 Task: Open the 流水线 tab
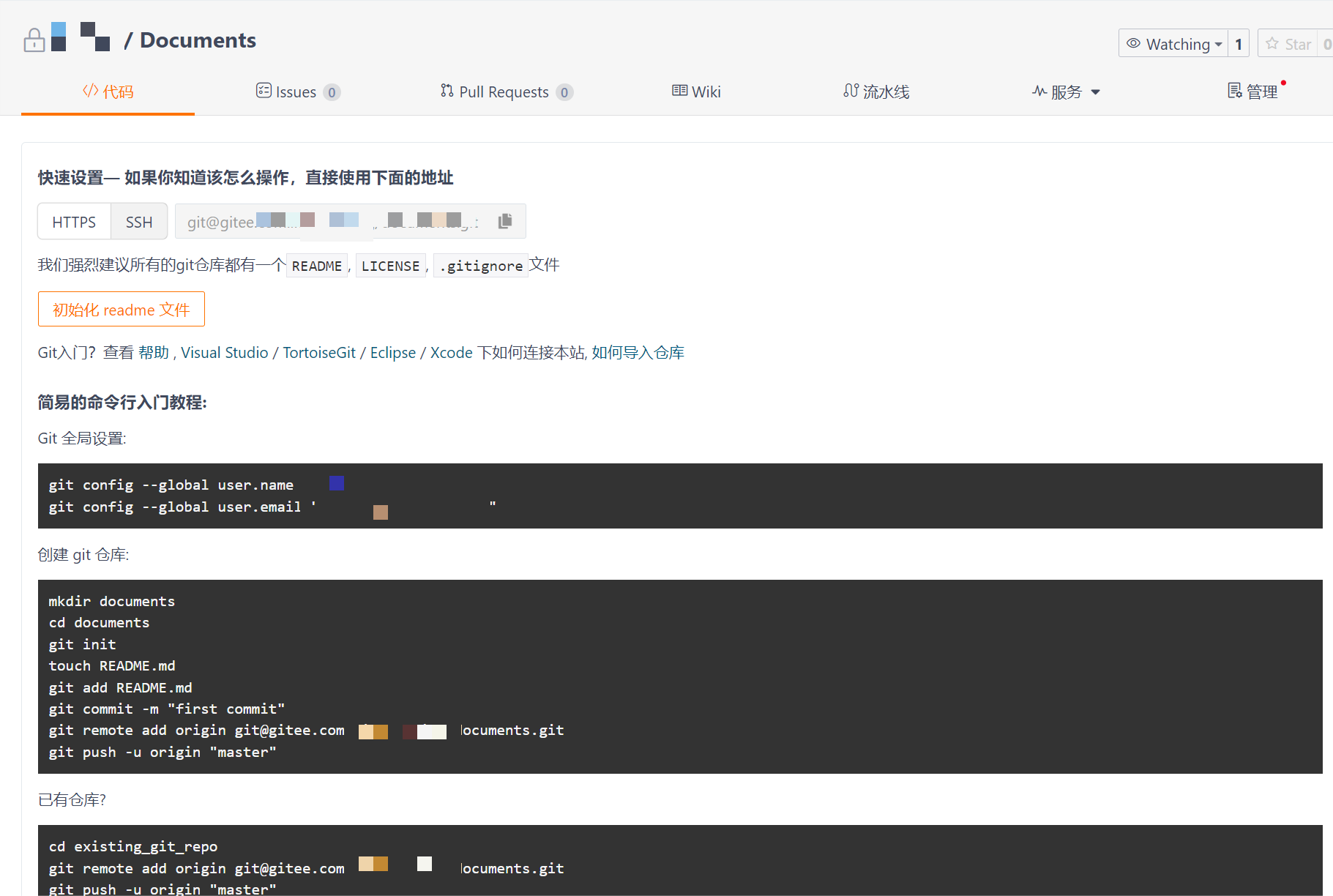(x=876, y=92)
